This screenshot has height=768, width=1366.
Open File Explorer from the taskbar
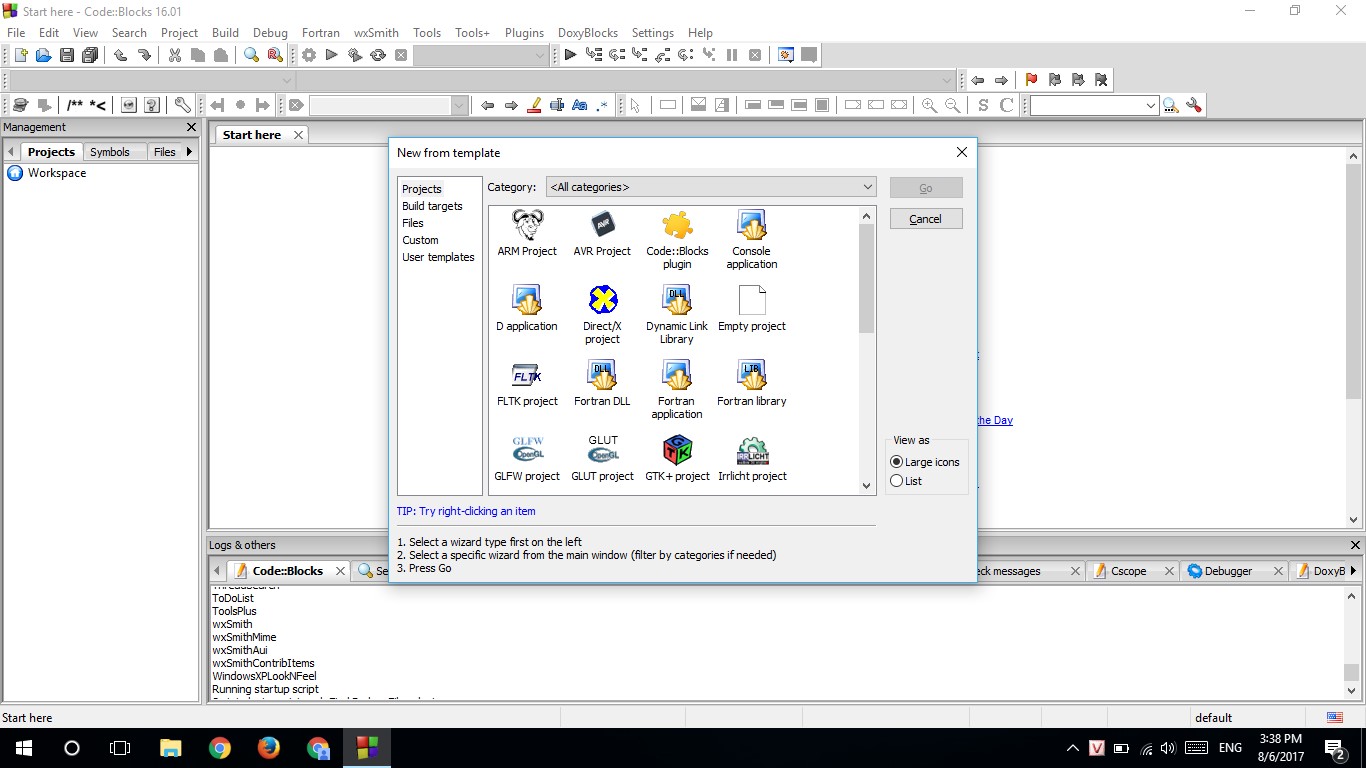tap(171, 748)
